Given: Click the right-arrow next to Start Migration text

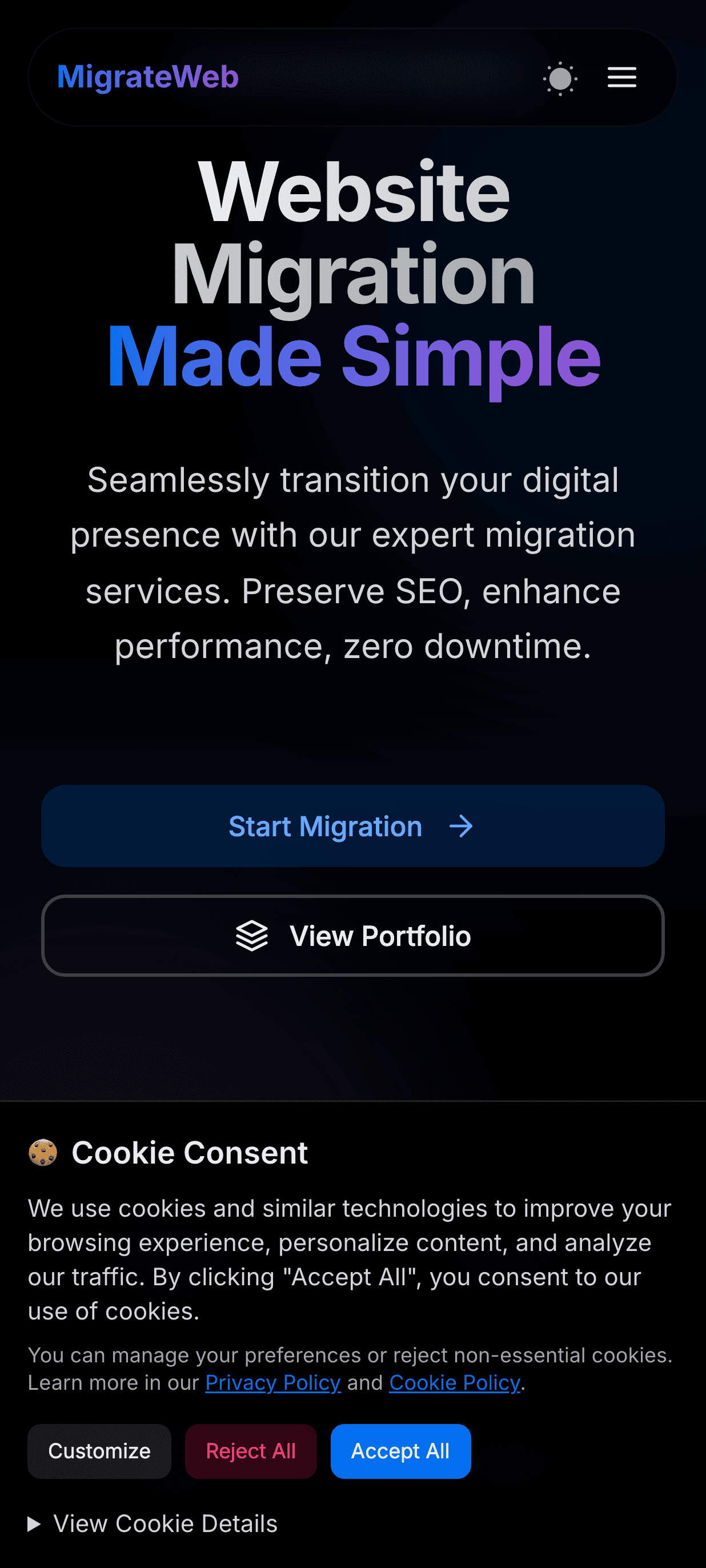Looking at the screenshot, I should coord(461,826).
